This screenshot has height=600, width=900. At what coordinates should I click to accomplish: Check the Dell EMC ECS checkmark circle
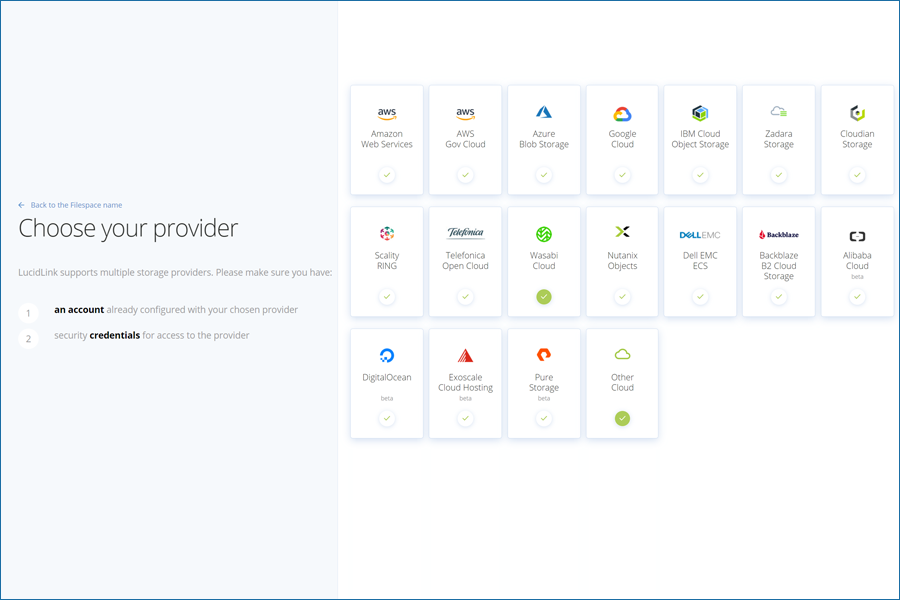[700, 297]
